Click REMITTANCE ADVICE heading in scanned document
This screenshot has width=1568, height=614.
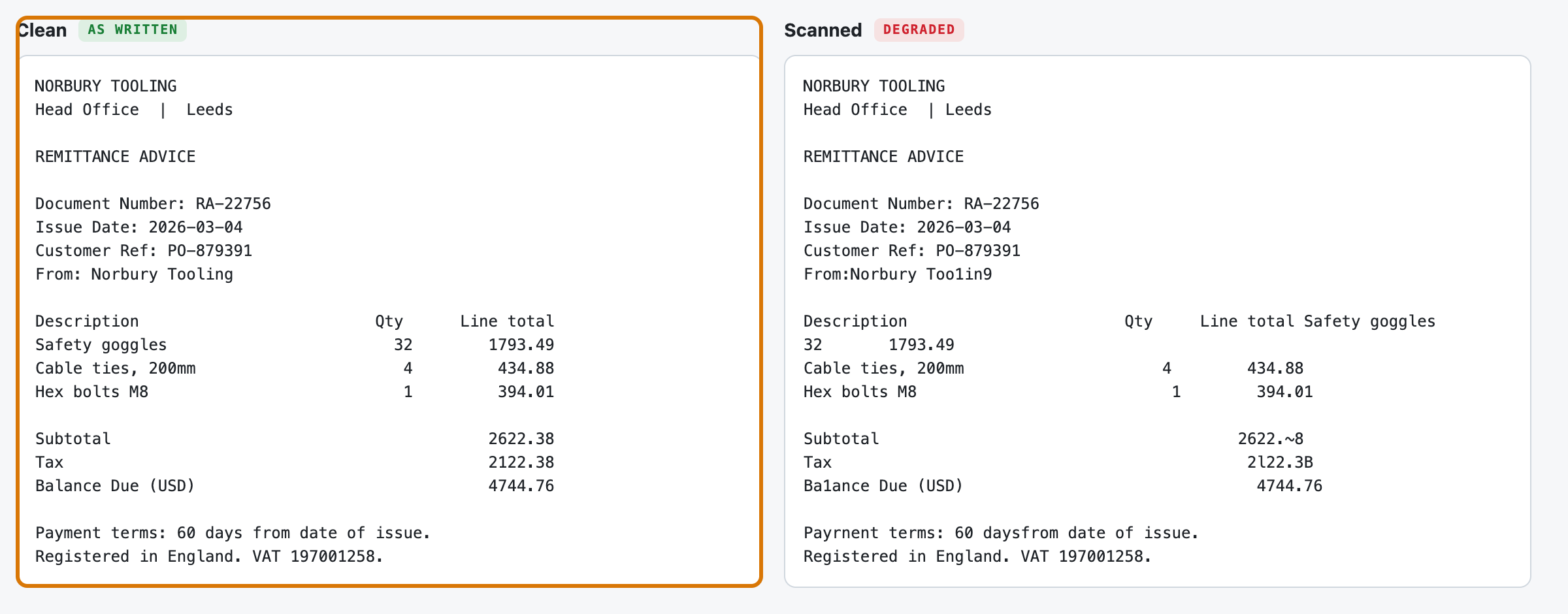coord(883,157)
